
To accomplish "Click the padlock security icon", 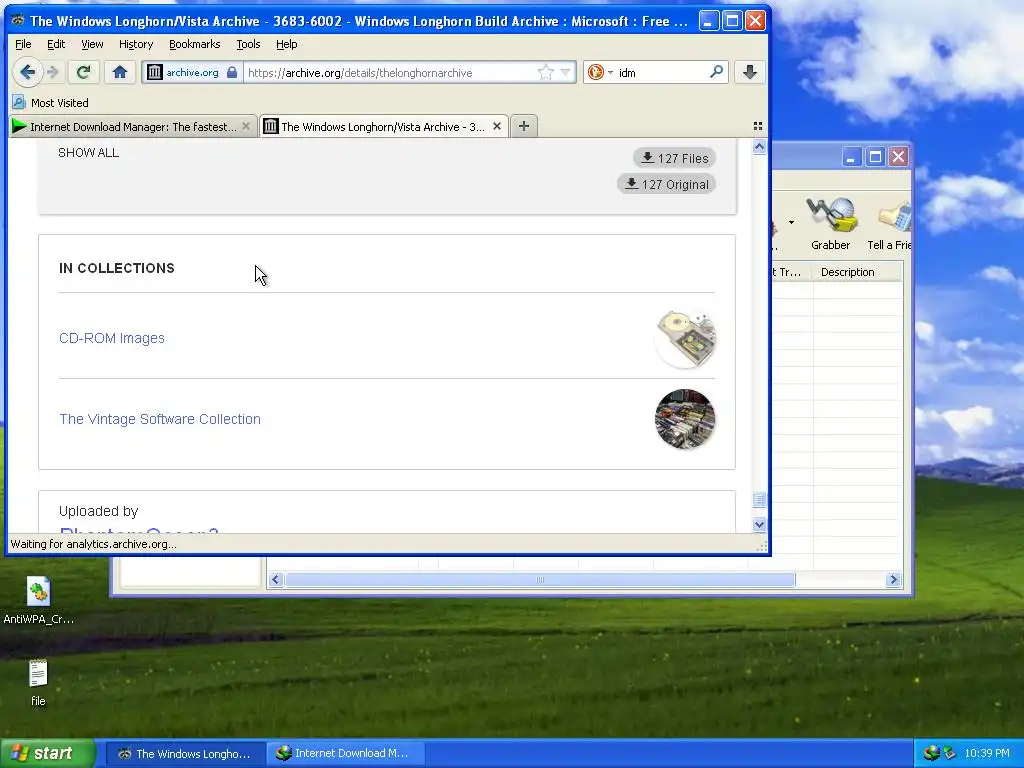I will click(x=232, y=72).
